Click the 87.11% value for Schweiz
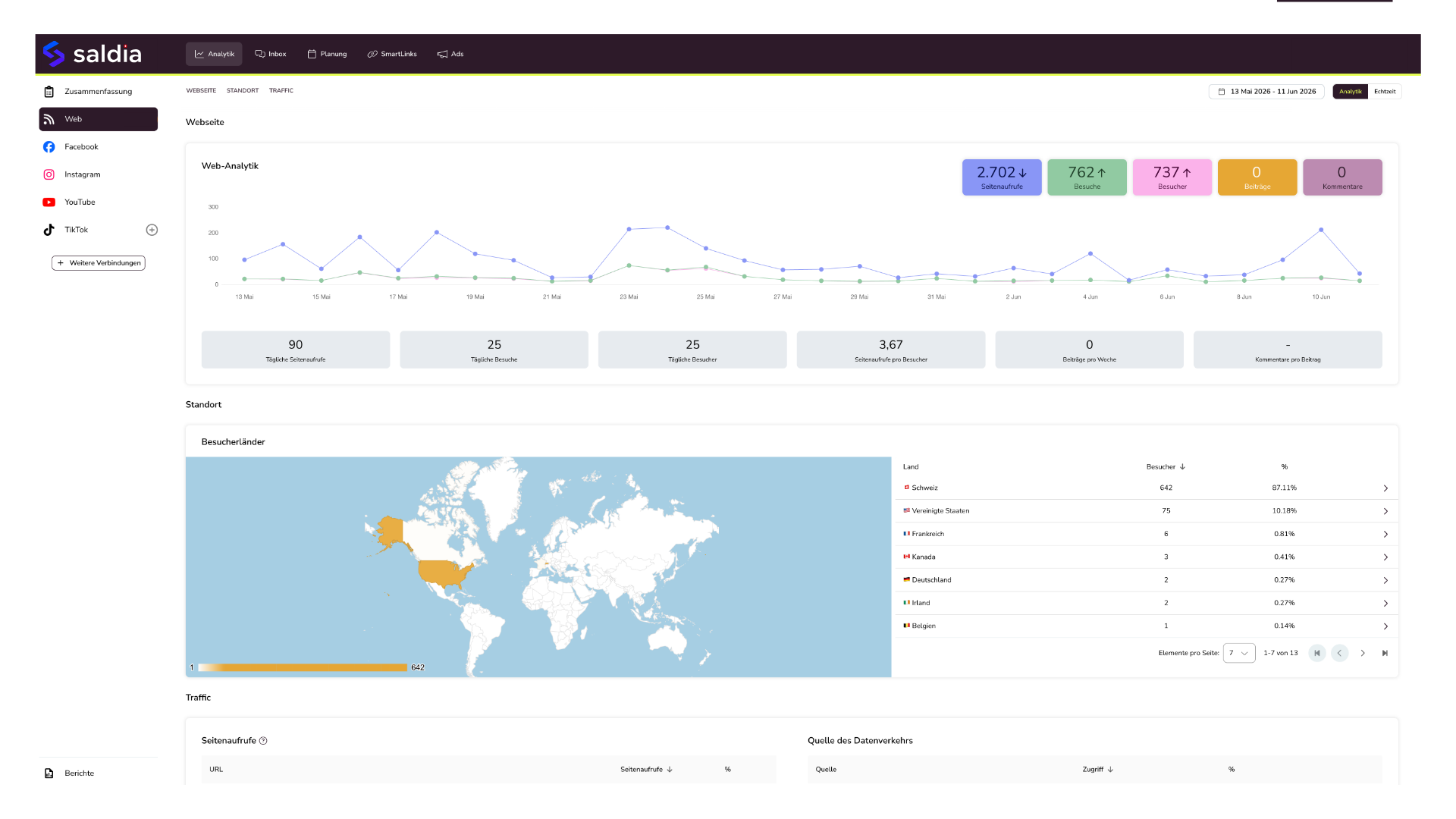 click(1284, 488)
